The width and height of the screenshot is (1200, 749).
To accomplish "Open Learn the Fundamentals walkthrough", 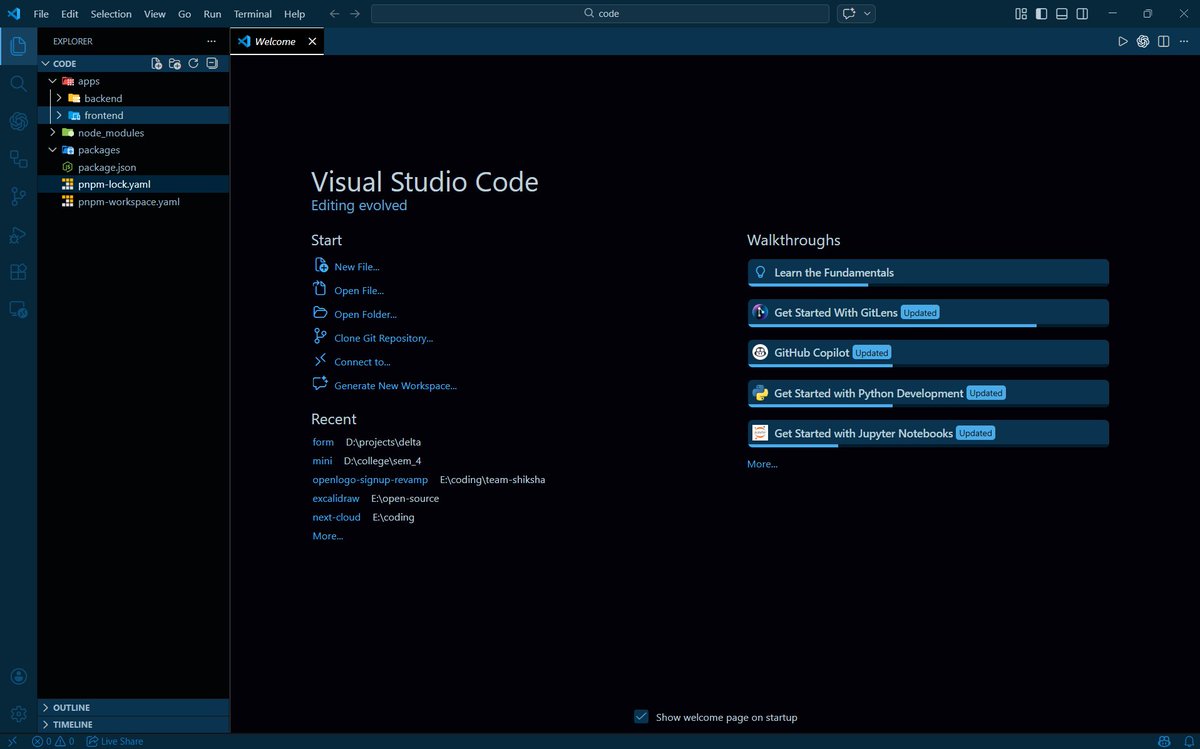I will click(x=928, y=273).
